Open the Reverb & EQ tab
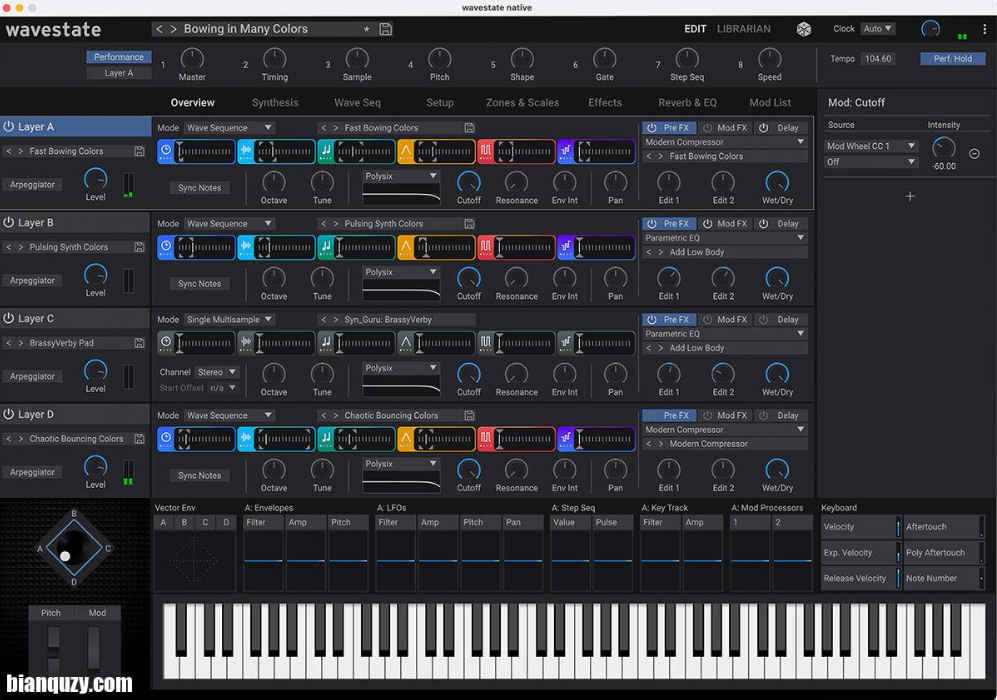Viewport: 997px width, 700px height. point(687,102)
